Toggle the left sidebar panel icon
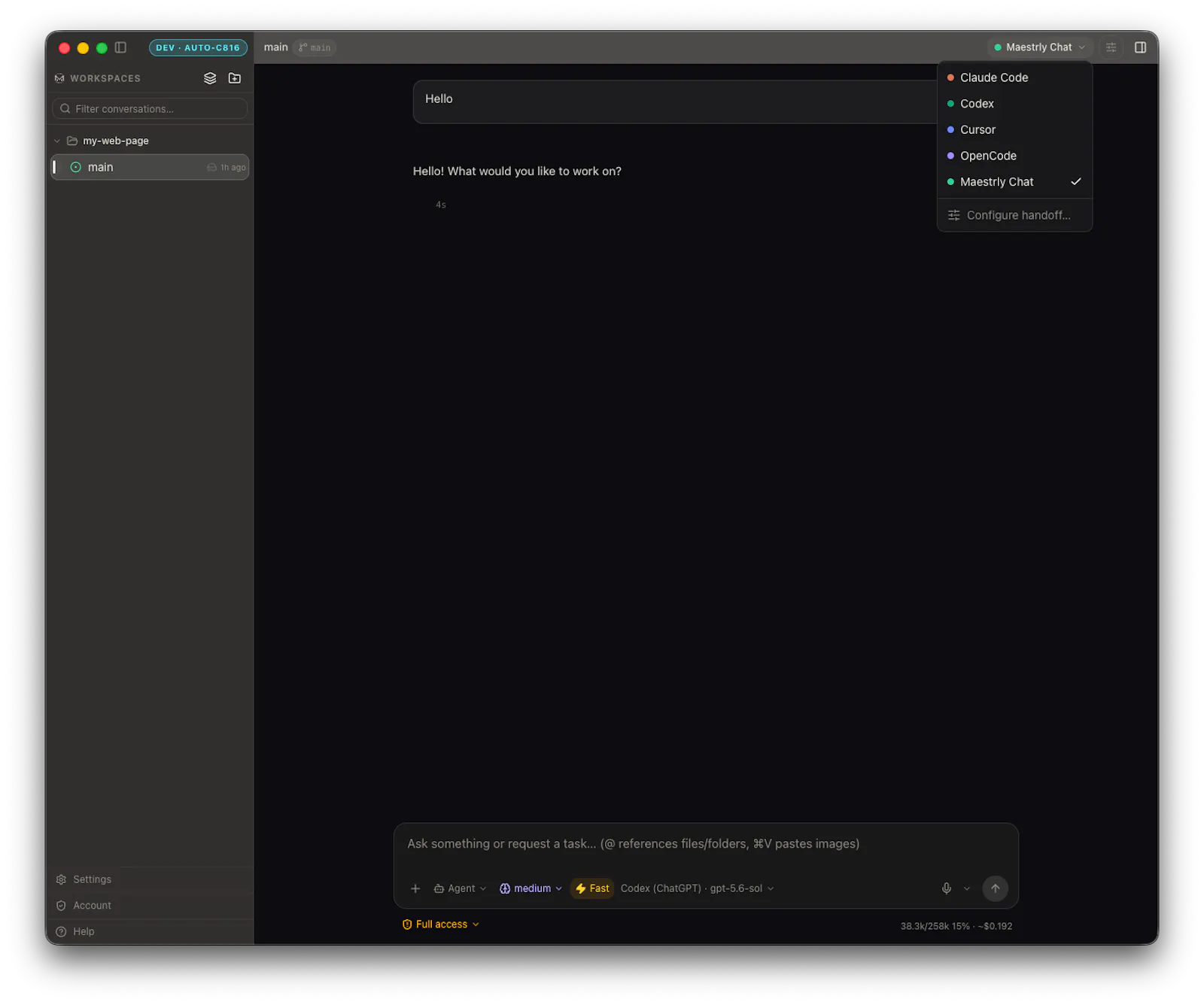The height and width of the screenshot is (1005, 1204). pos(120,47)
